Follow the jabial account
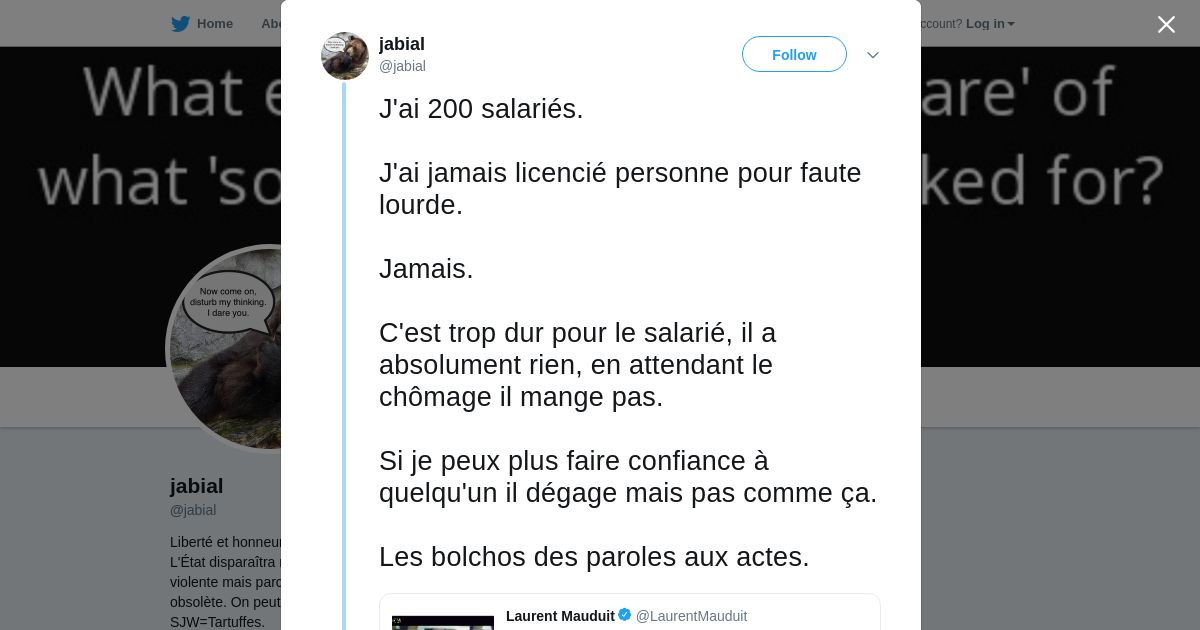 tap(794, 55)
